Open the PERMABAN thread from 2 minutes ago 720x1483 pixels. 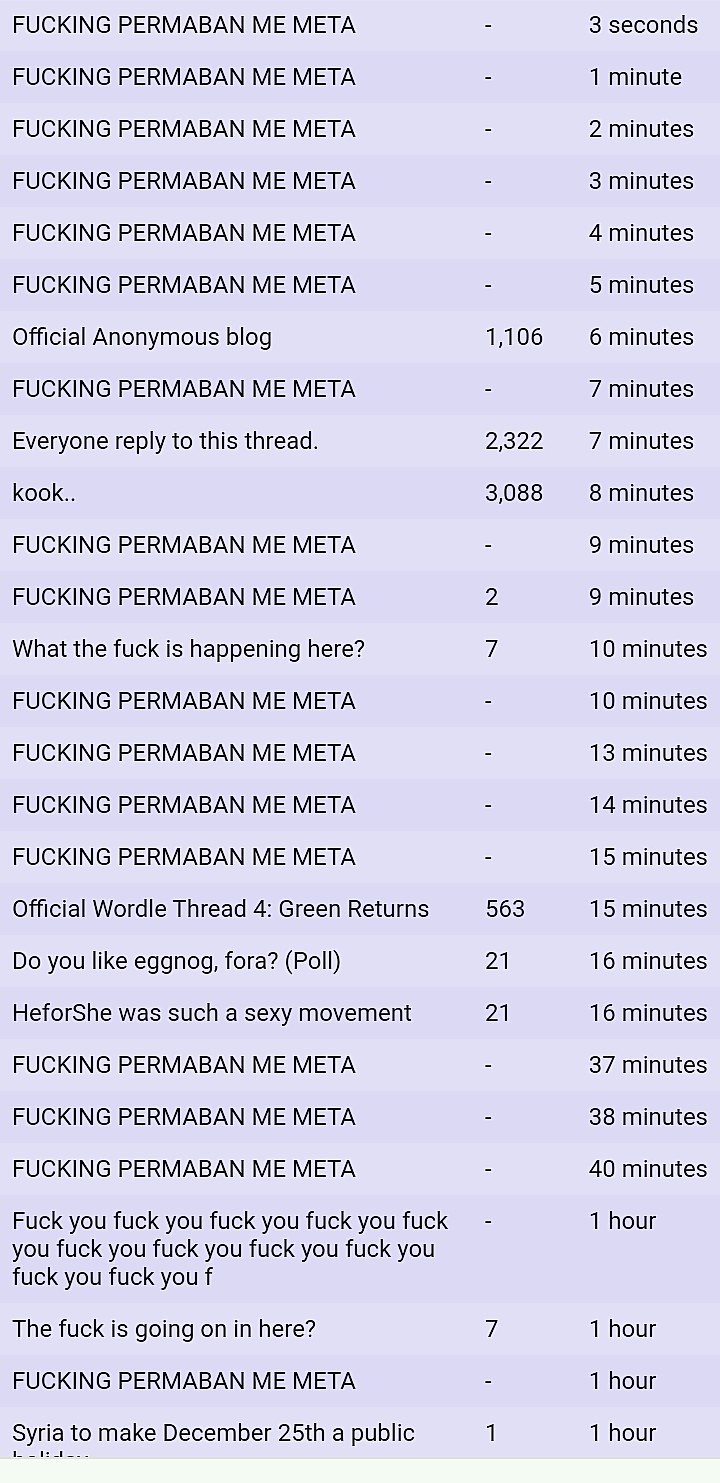tap(184, 129)
